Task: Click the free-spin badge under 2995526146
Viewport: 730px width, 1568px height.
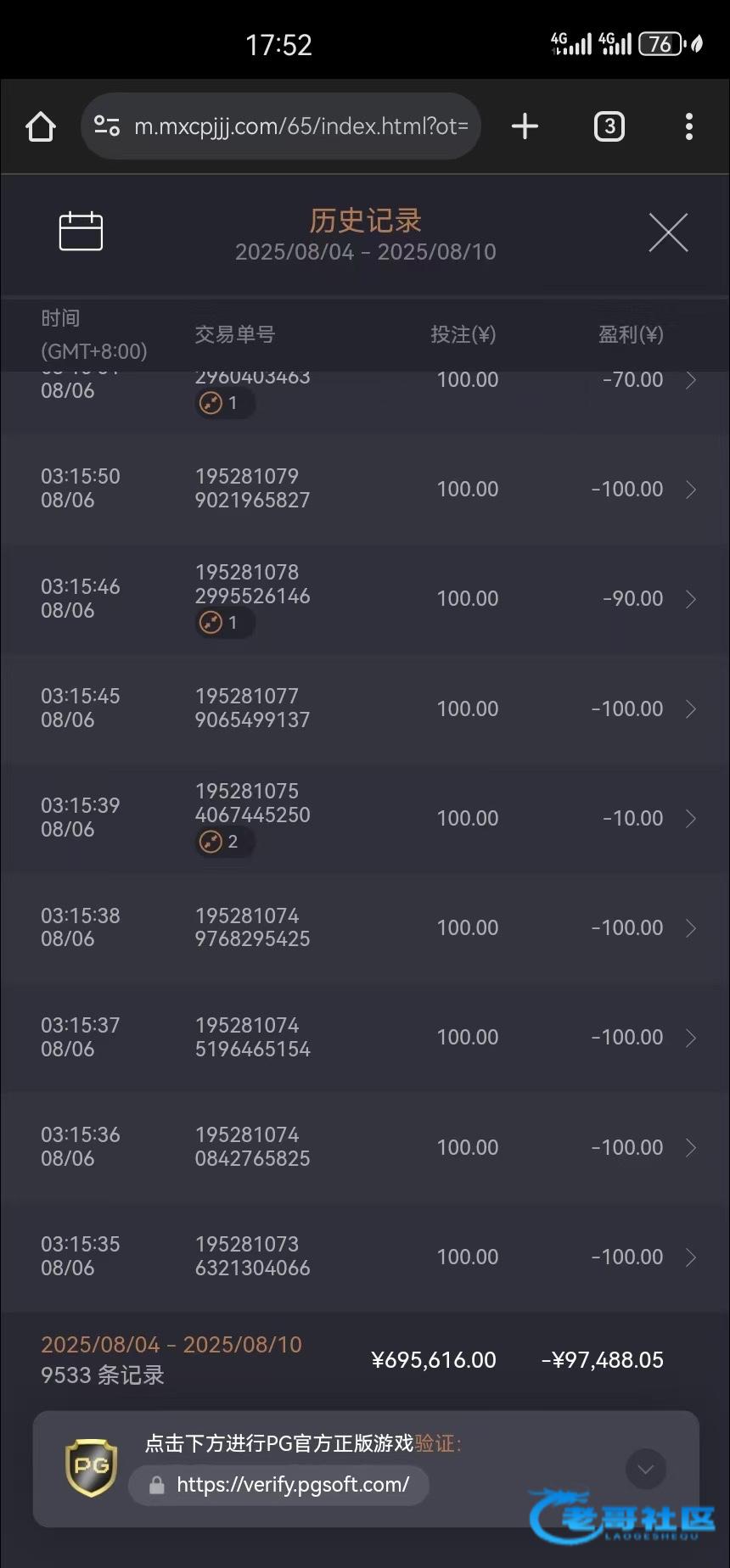Action: click(x=224, y=623)
